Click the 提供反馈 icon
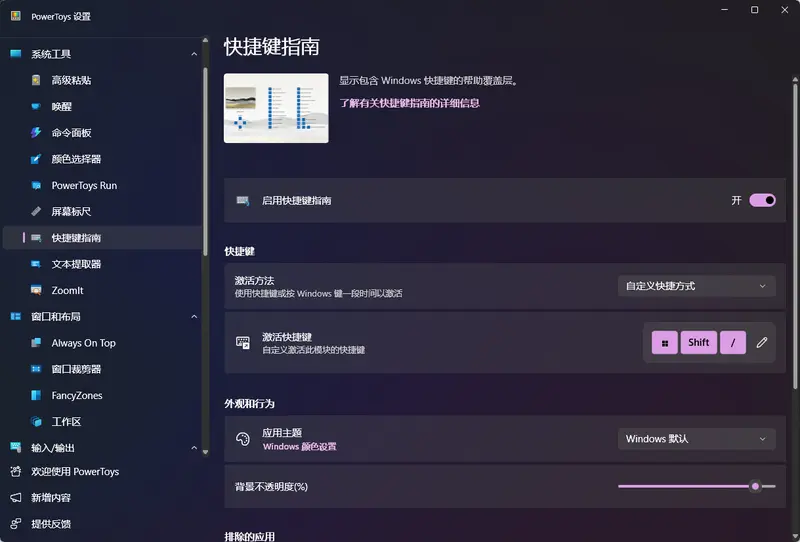Viewport: 800px width, 542px height. [x=16, y=524]
